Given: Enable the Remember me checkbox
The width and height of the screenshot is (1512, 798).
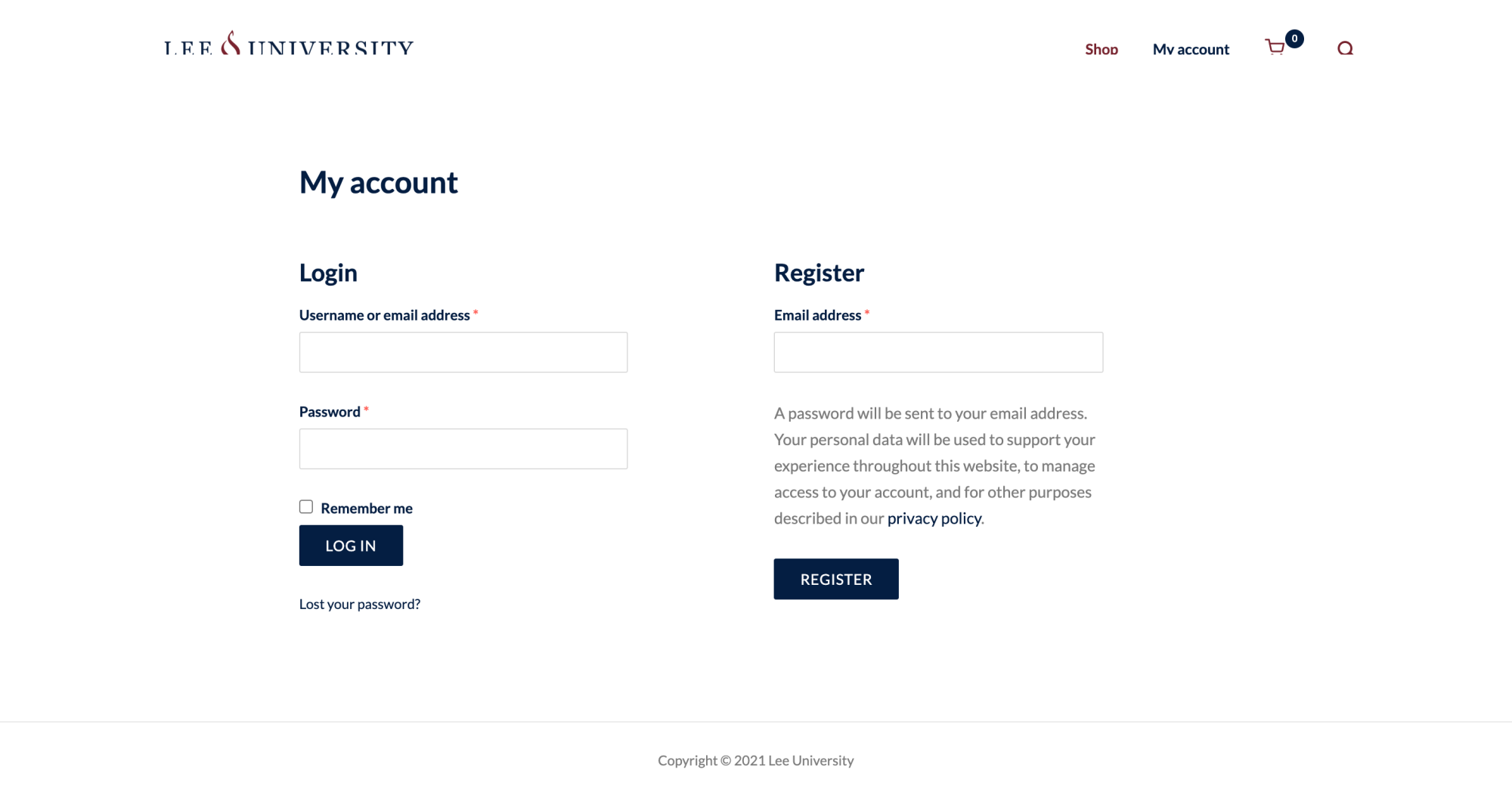Looking at the screenshot, I should point(306,507).
